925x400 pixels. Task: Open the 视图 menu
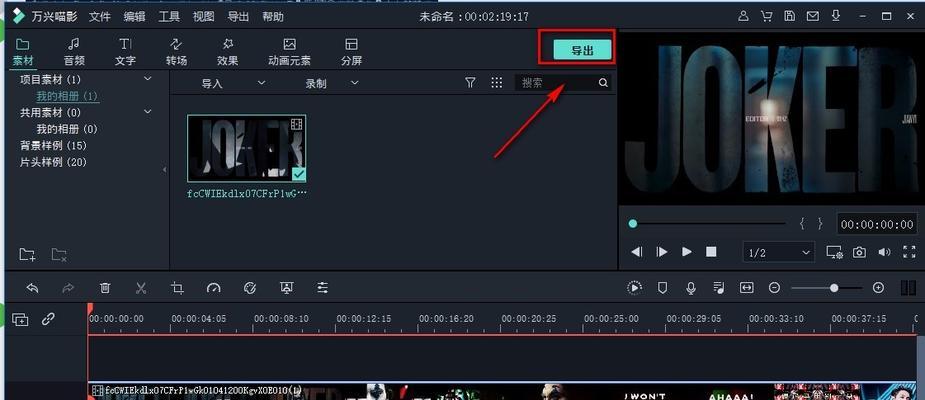coord(204,17)
